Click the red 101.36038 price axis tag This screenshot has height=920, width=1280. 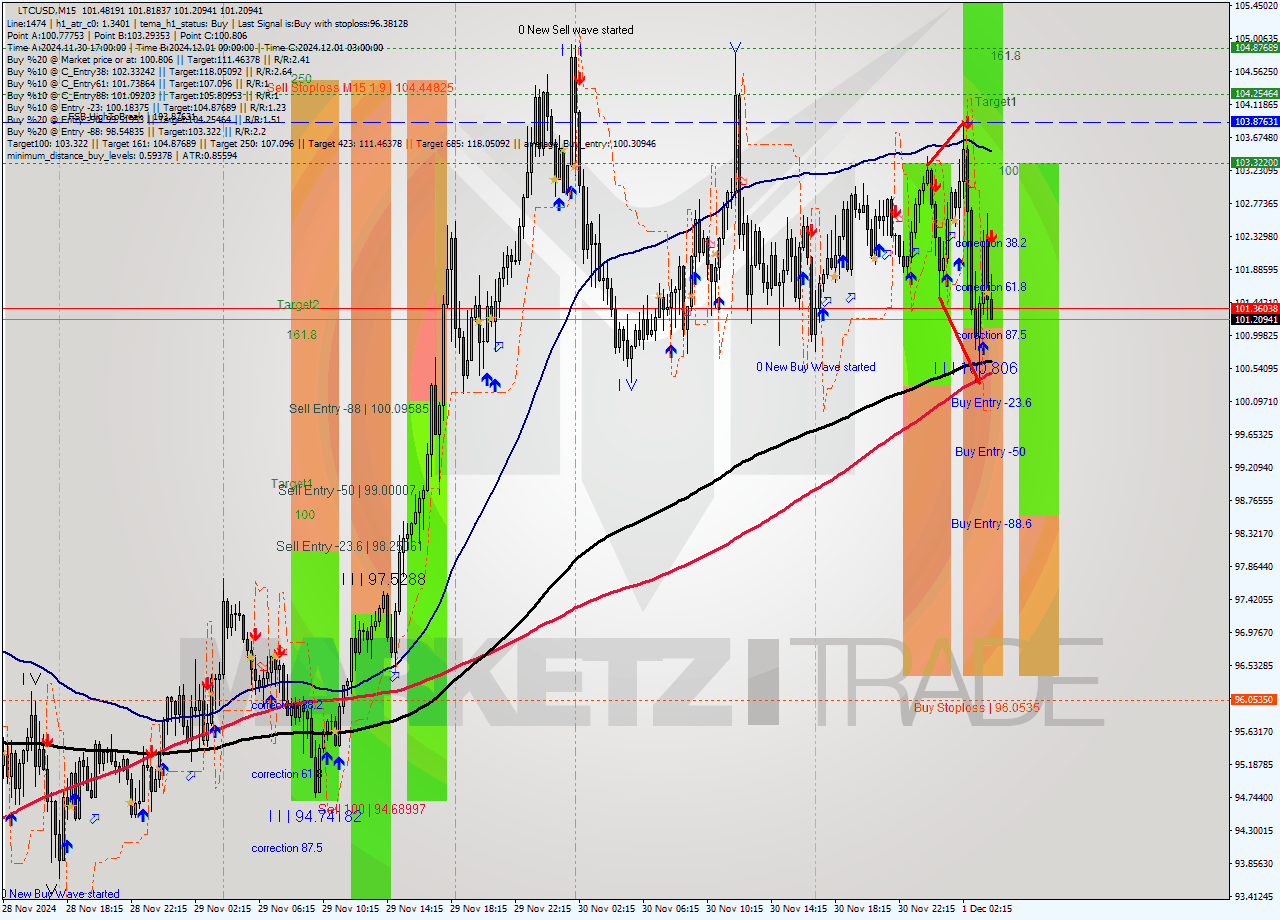click(1255, 308)
